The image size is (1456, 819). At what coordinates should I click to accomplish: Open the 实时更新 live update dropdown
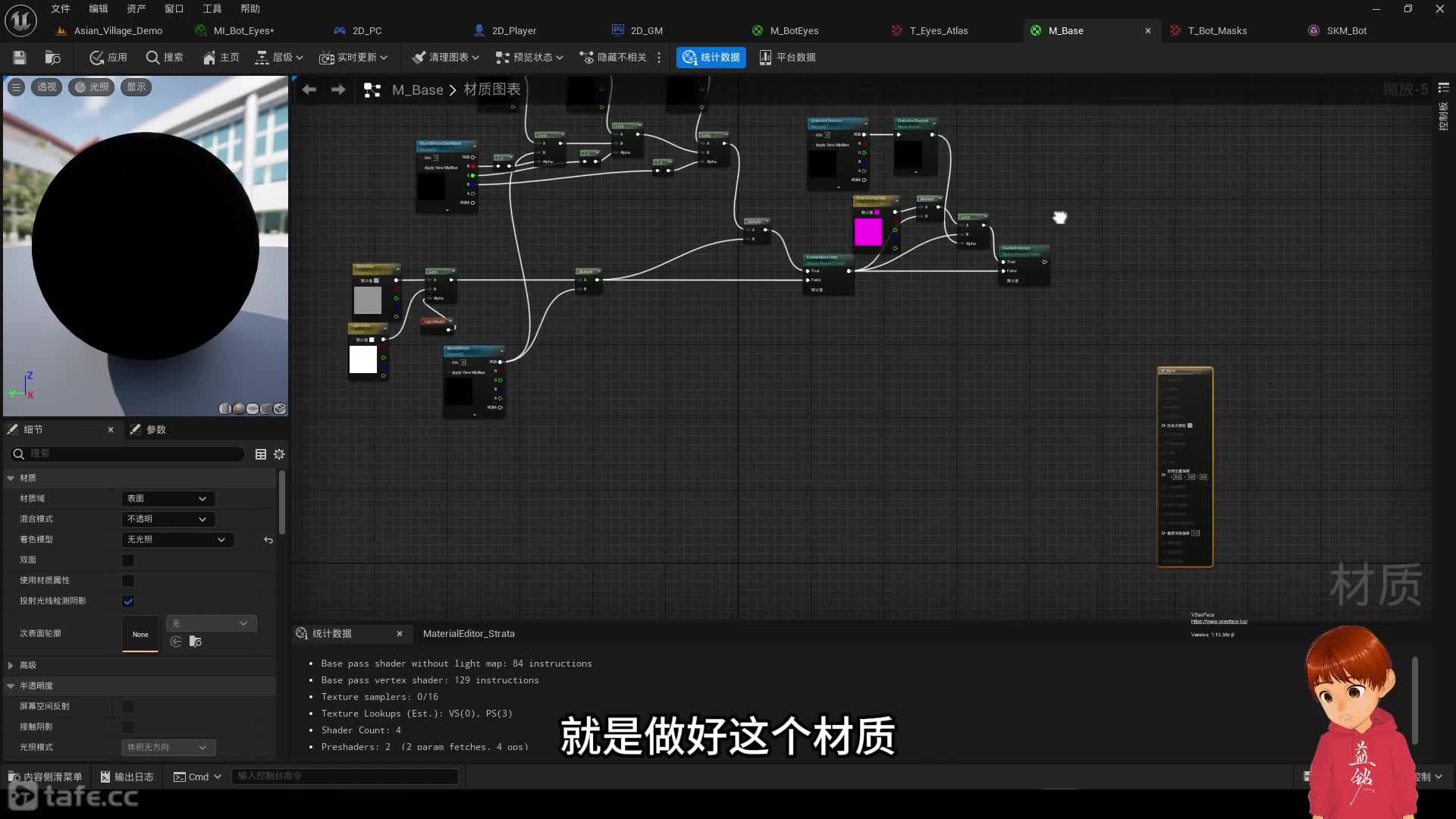pos(353,58)
